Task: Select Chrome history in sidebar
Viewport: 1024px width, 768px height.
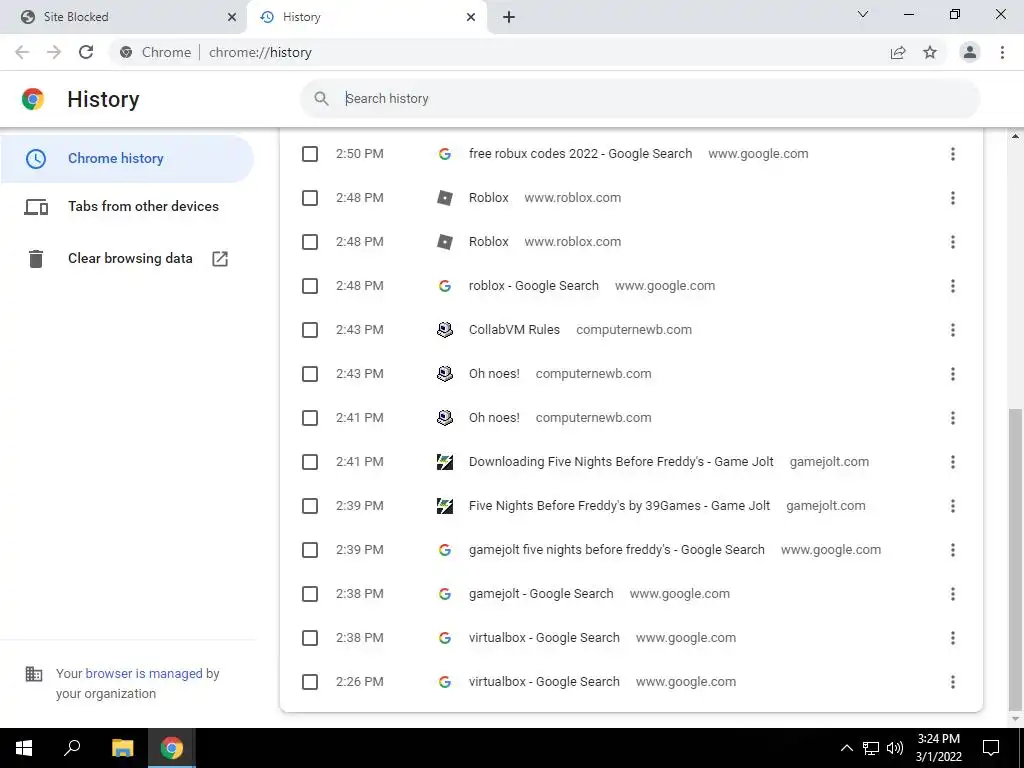Action: pyautogui.click(x=127, y=158)
